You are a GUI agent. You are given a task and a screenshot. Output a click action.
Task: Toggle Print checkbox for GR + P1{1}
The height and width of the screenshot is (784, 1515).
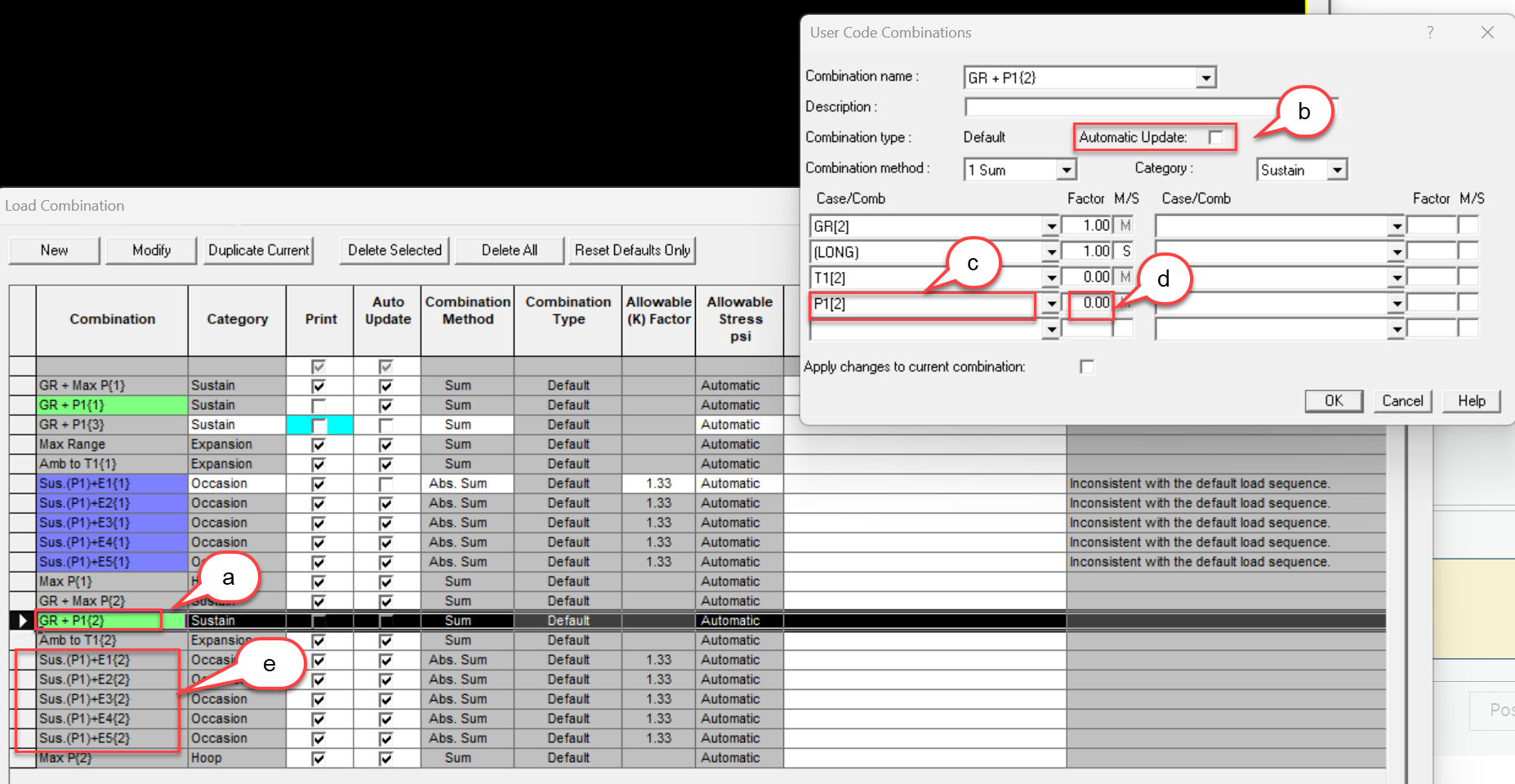pos(319,405)
